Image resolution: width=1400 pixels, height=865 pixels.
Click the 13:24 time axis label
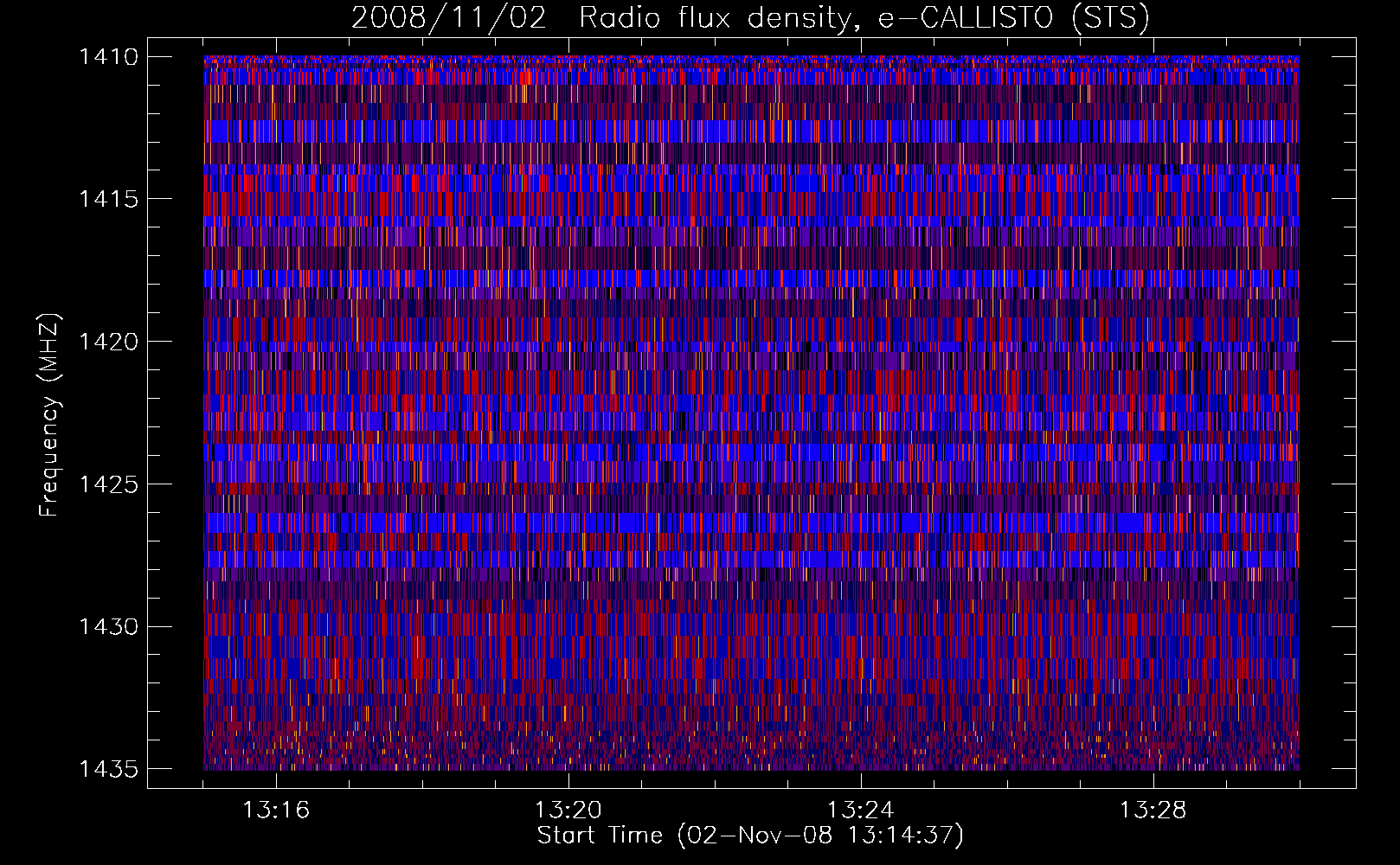tap(860, 811)
